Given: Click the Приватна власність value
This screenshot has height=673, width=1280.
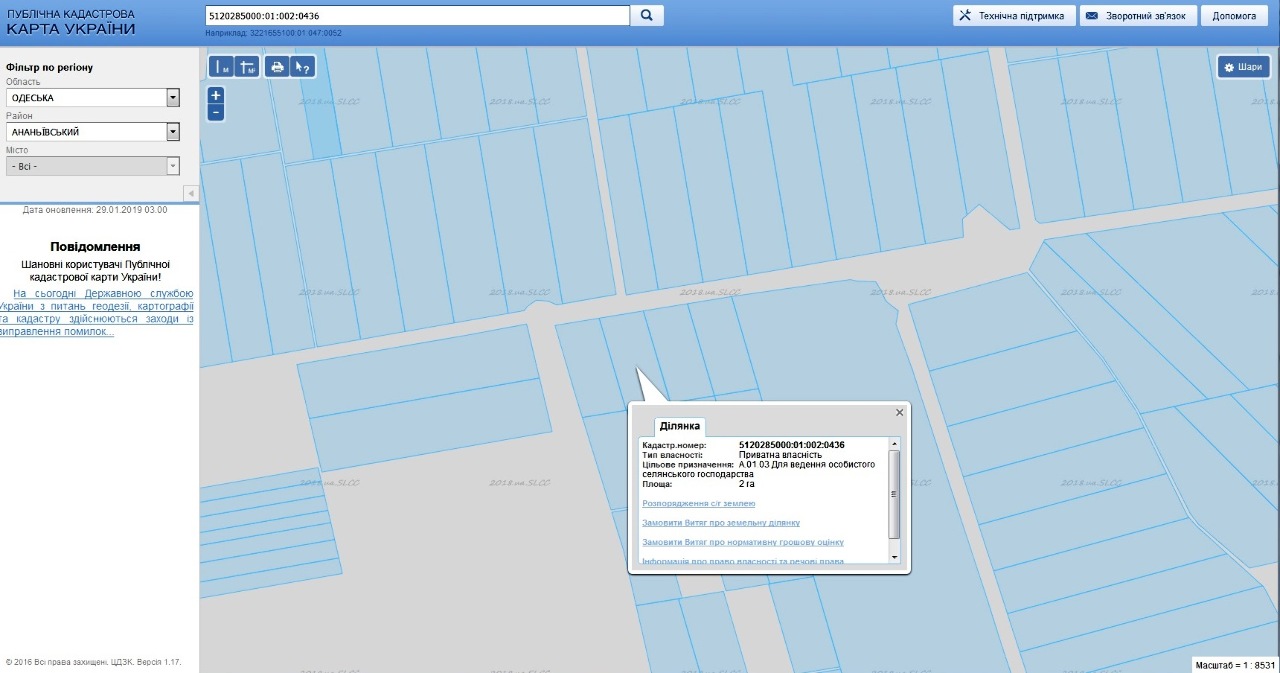Looking at the screenshot, I should tap(780, 455).
